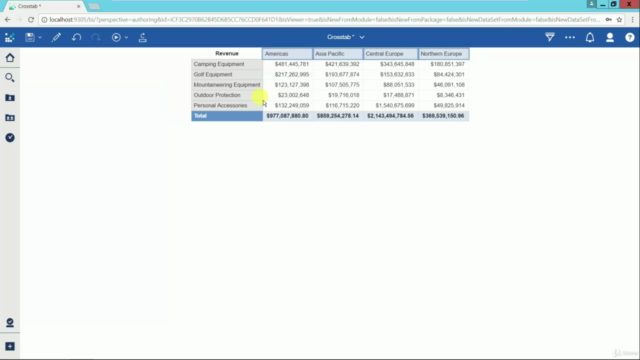Toggle the Edit pencil icon
640x360 pixels.
tap(56, 38)
